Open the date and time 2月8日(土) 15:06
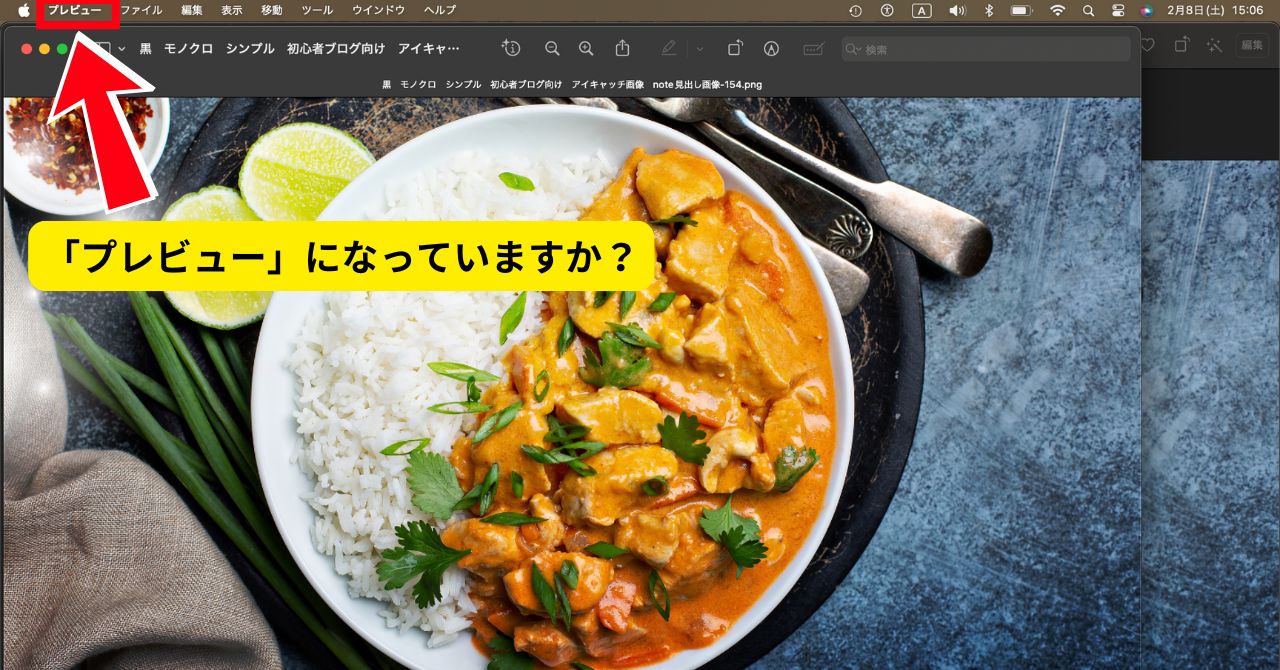This screenshot has height=670, width=1280. coord(1215,10)
